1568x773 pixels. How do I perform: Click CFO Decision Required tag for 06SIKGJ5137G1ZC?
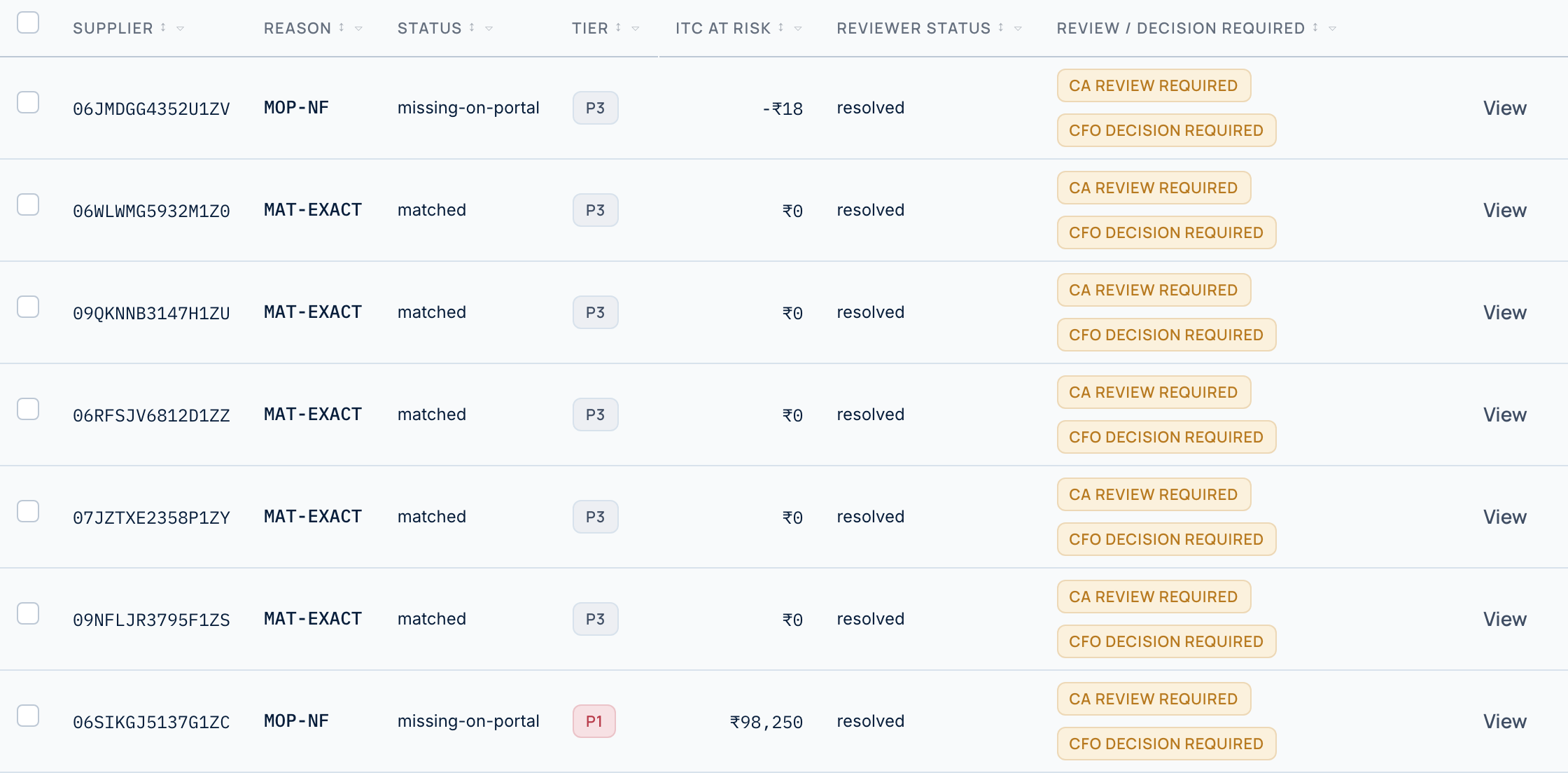pos(1166,744)
